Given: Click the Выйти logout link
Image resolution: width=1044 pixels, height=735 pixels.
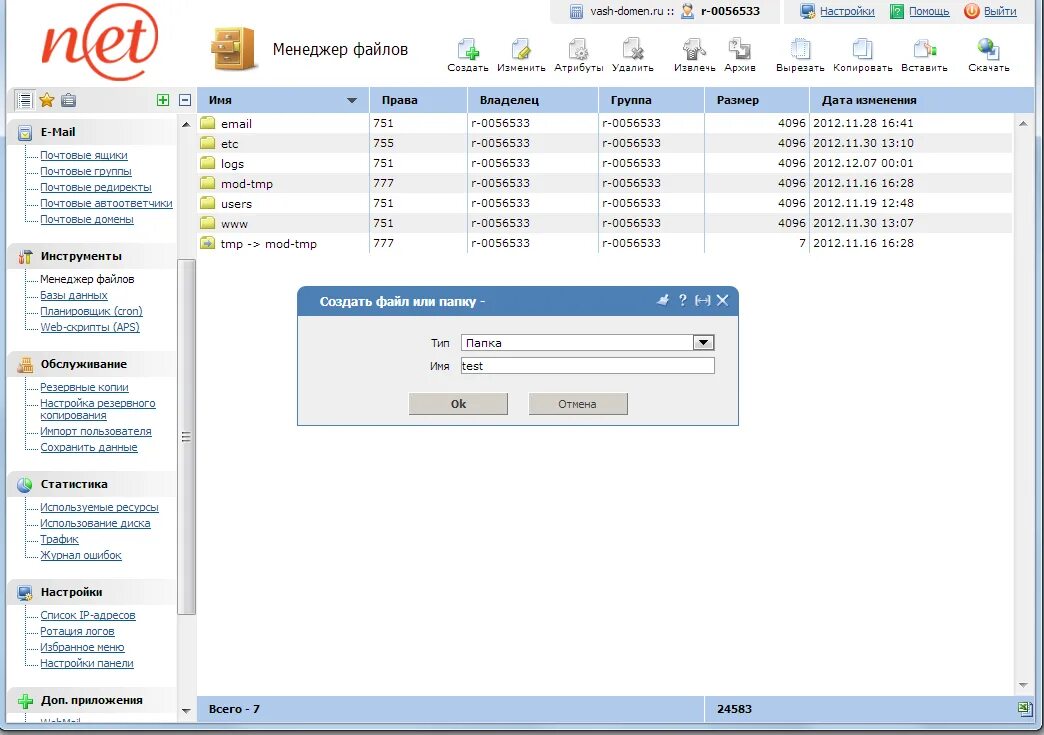Looking at the screenshot, I should click(x=1000, y=11).
